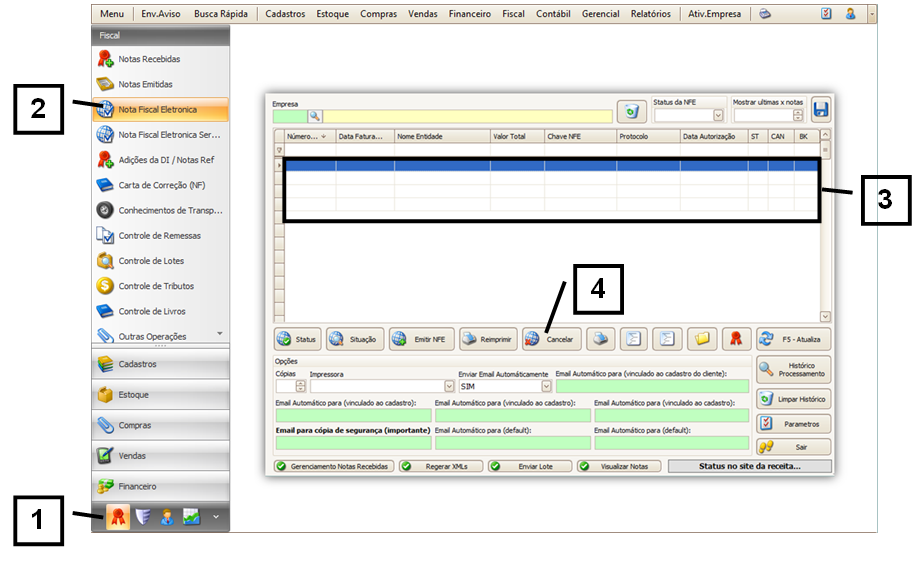This screenshot has height=563, width=923.
Task: Click the Emitir NFE button
Action: pos(420,339)
